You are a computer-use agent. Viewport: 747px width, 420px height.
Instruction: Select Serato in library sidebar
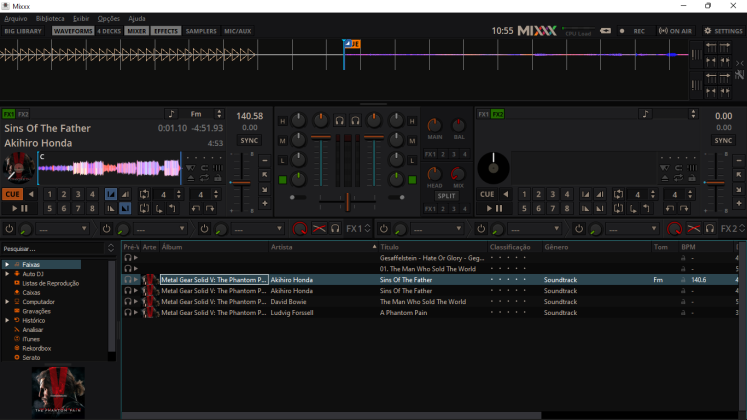click(31, 358)
